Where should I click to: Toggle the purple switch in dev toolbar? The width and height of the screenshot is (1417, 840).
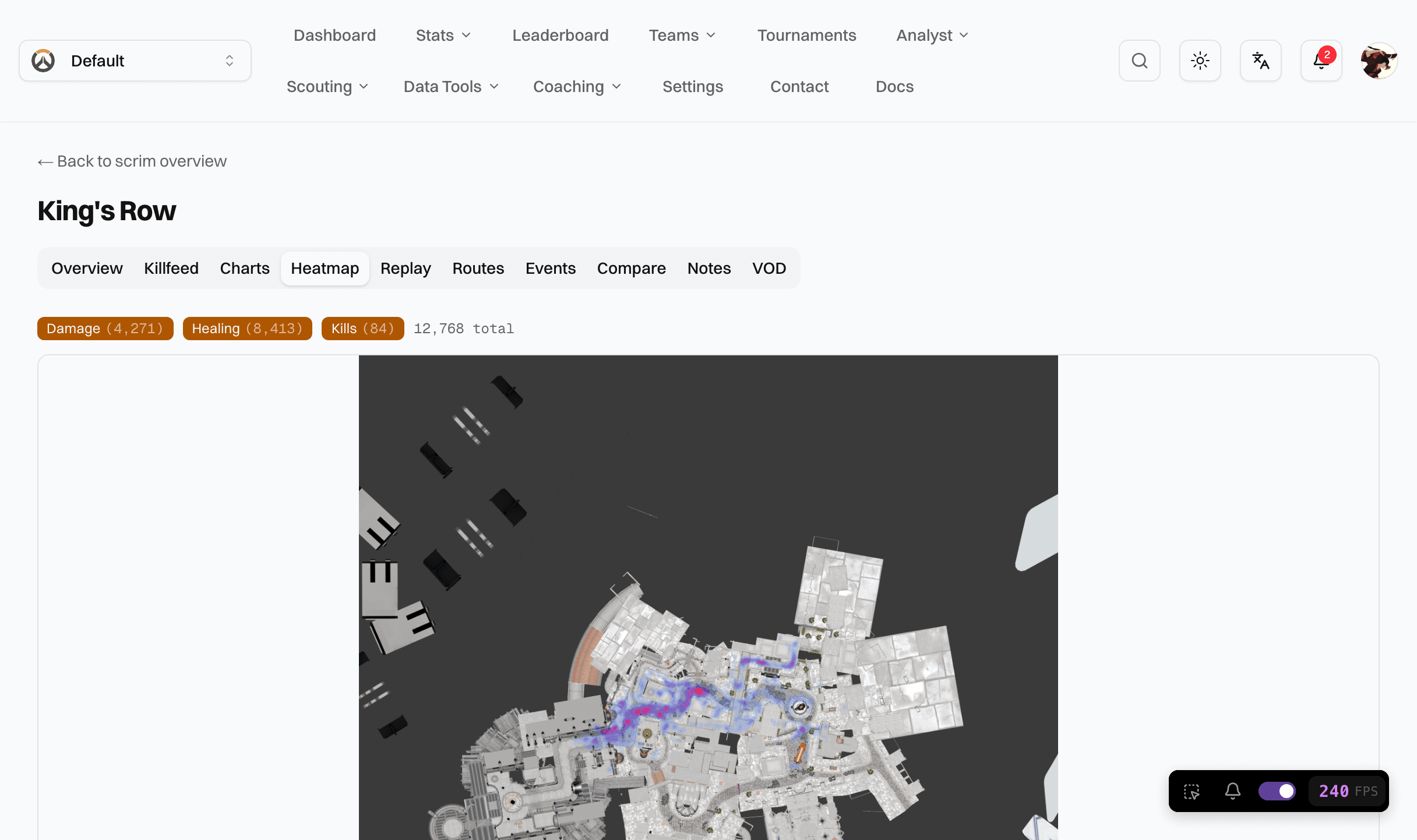1277,791
